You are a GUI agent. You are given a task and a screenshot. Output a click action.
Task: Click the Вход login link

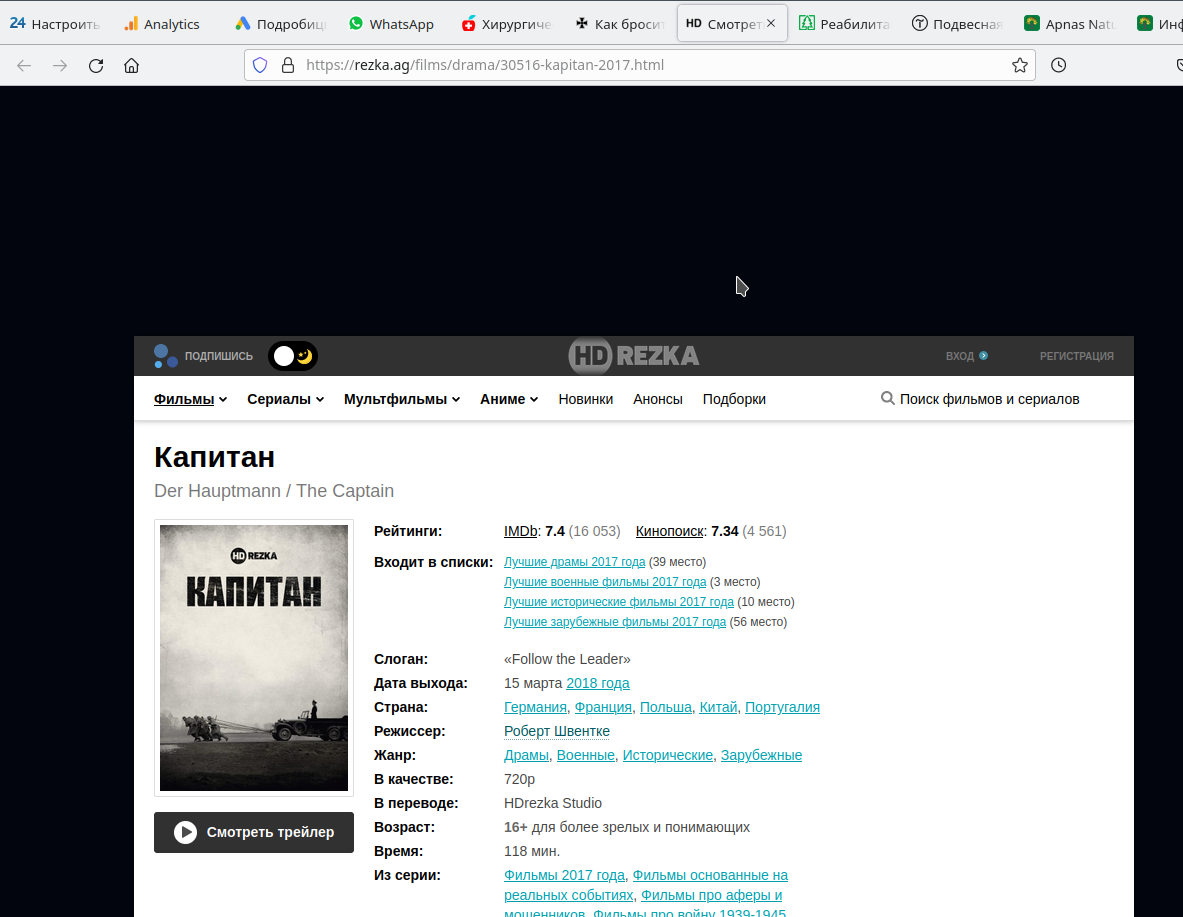966,356
